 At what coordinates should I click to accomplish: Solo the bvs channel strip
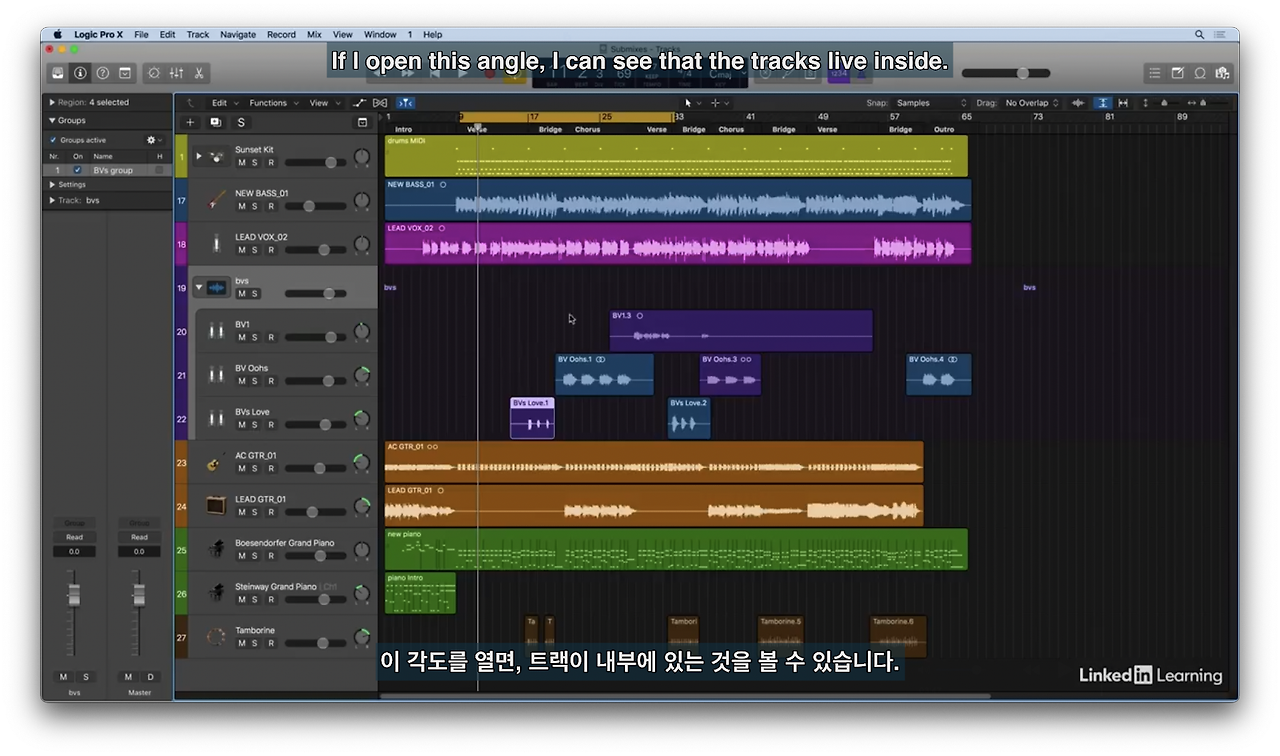tap(85, 677)
